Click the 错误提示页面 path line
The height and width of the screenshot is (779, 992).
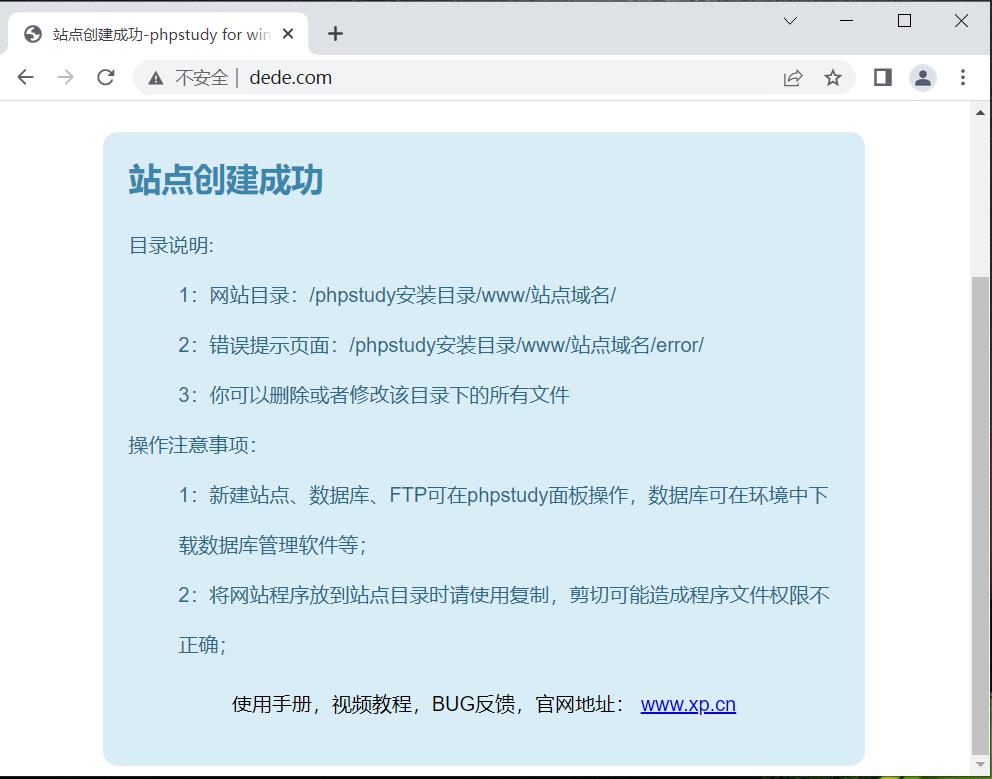coord(441,346)
